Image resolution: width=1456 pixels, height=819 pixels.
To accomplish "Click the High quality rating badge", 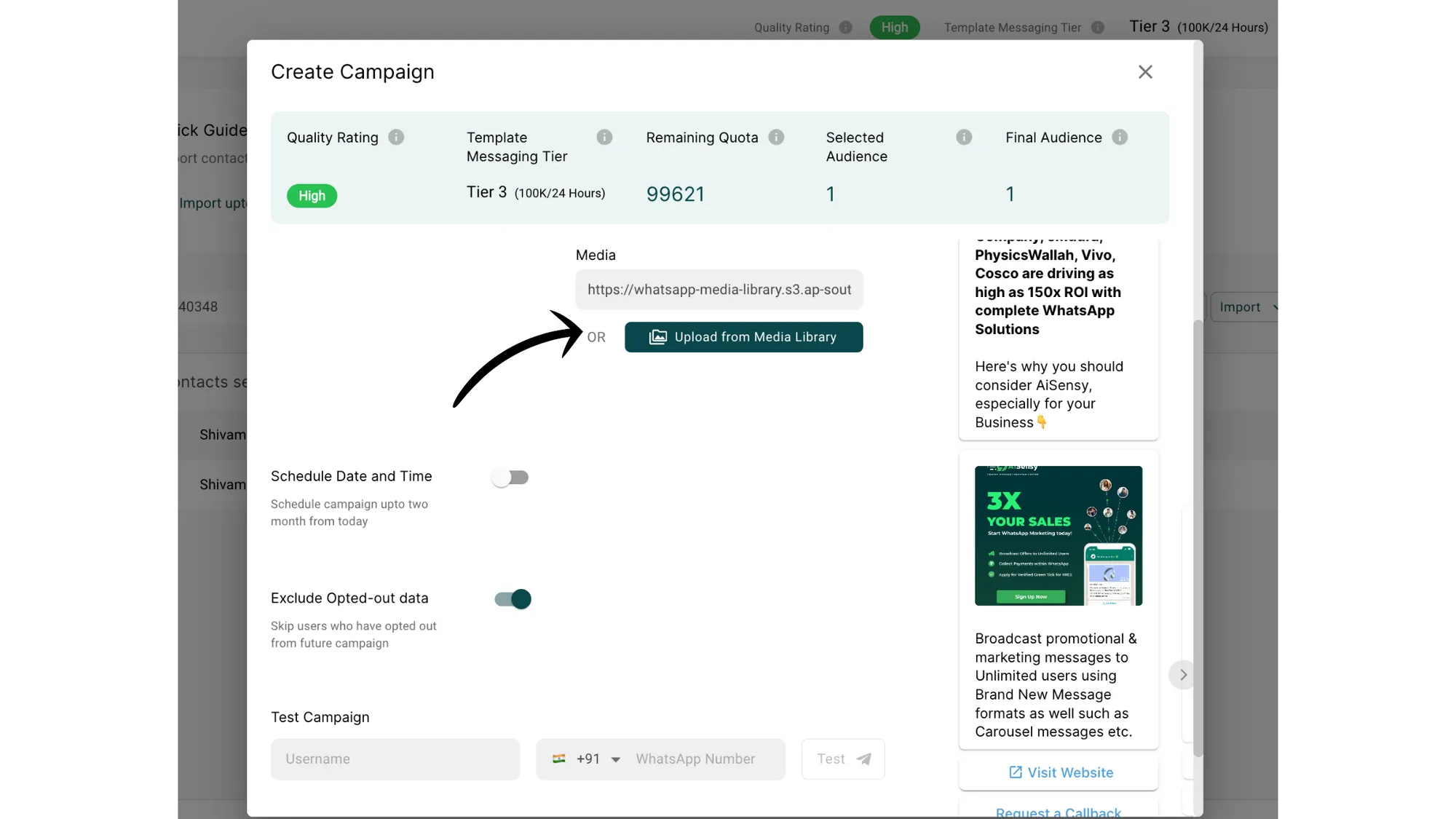I will pos(312,196).
